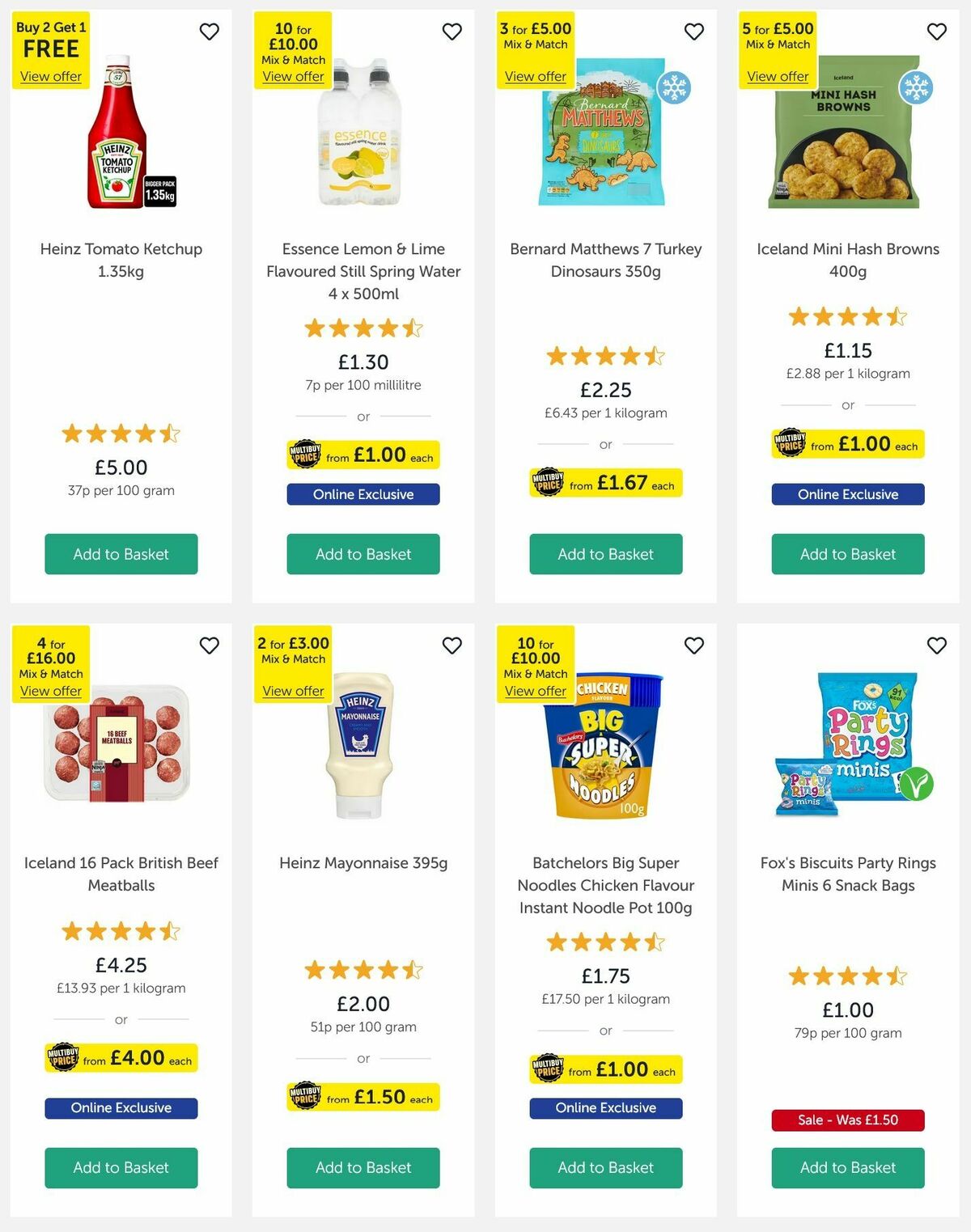The image size is (971, 1232).
Task: Click the heart icon on Essence Spring Water
Action: tap(452, 32)
